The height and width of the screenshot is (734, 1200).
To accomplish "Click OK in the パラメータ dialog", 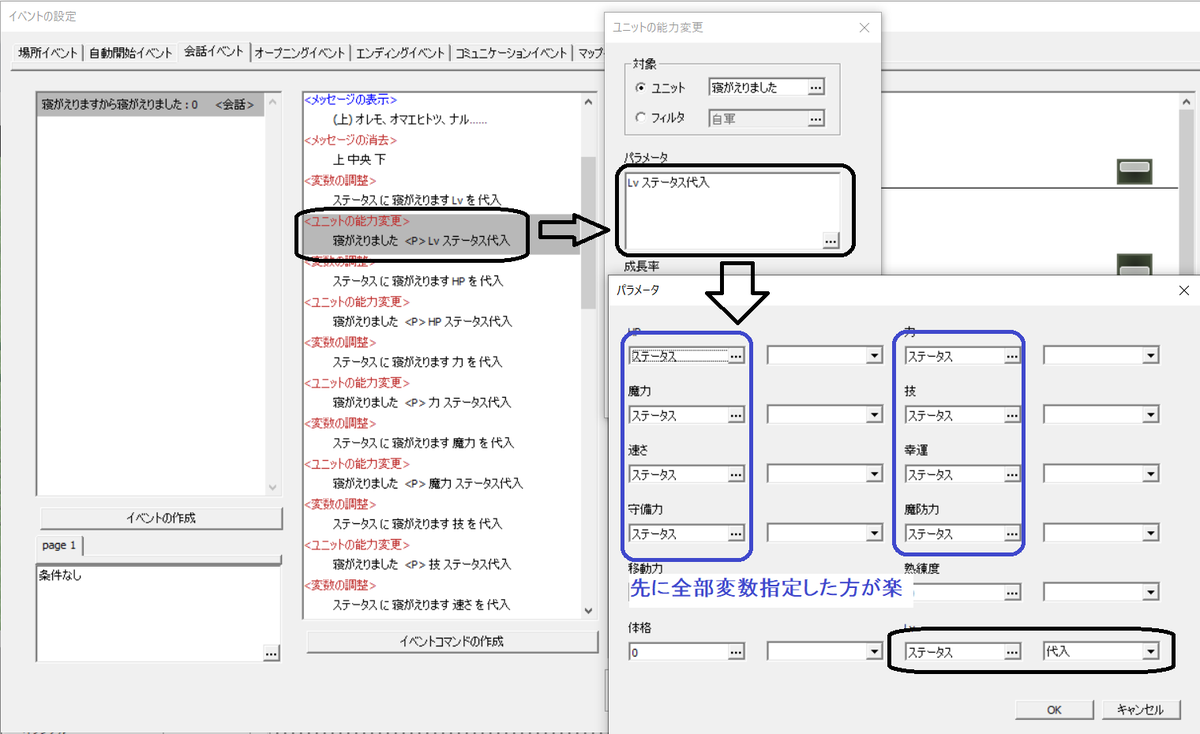I will click(1053, 709).
